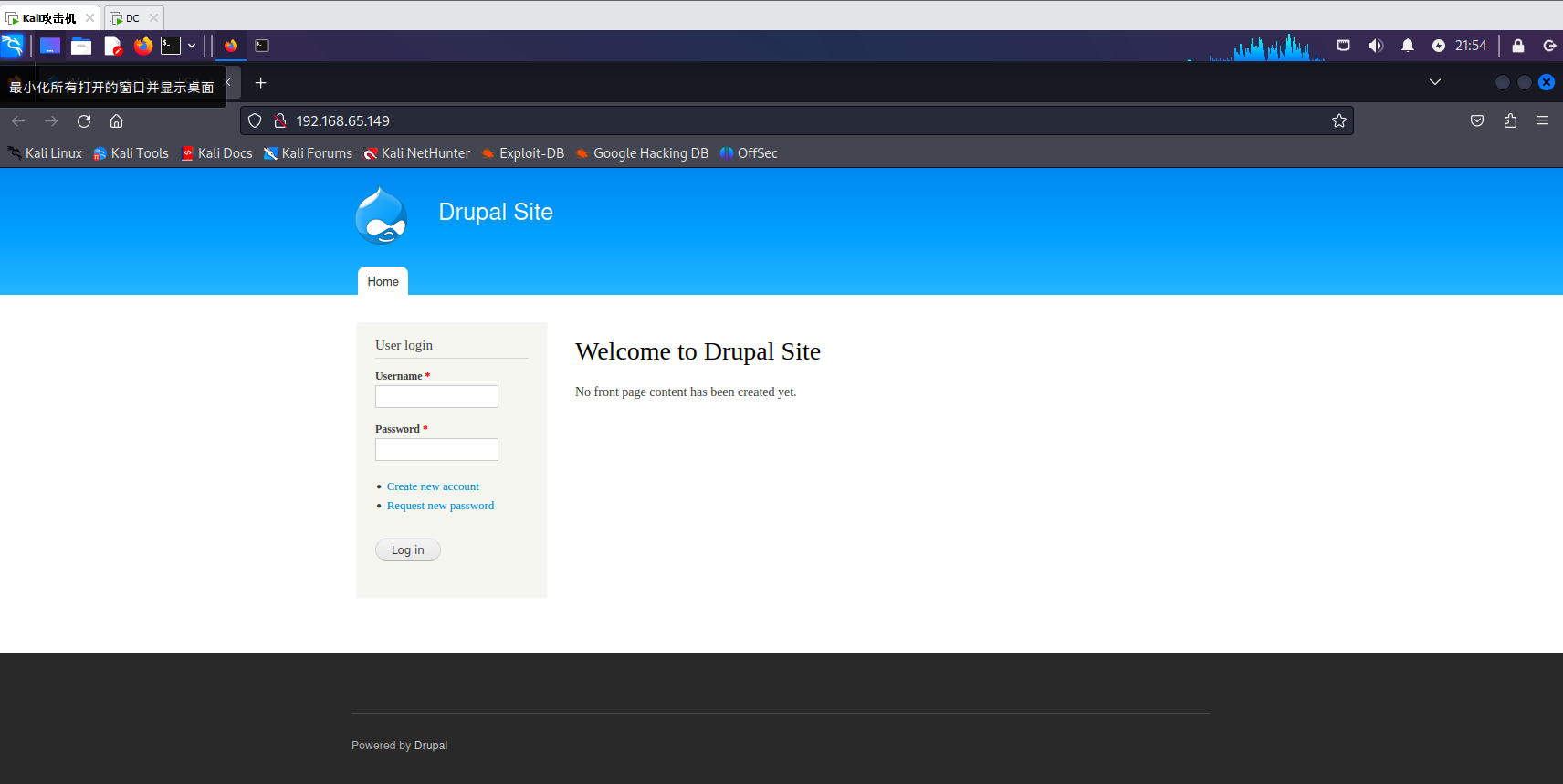Open the notifications bell icon
The height and width of the screenshot is (784, 1563).
tap(1408, 46)
